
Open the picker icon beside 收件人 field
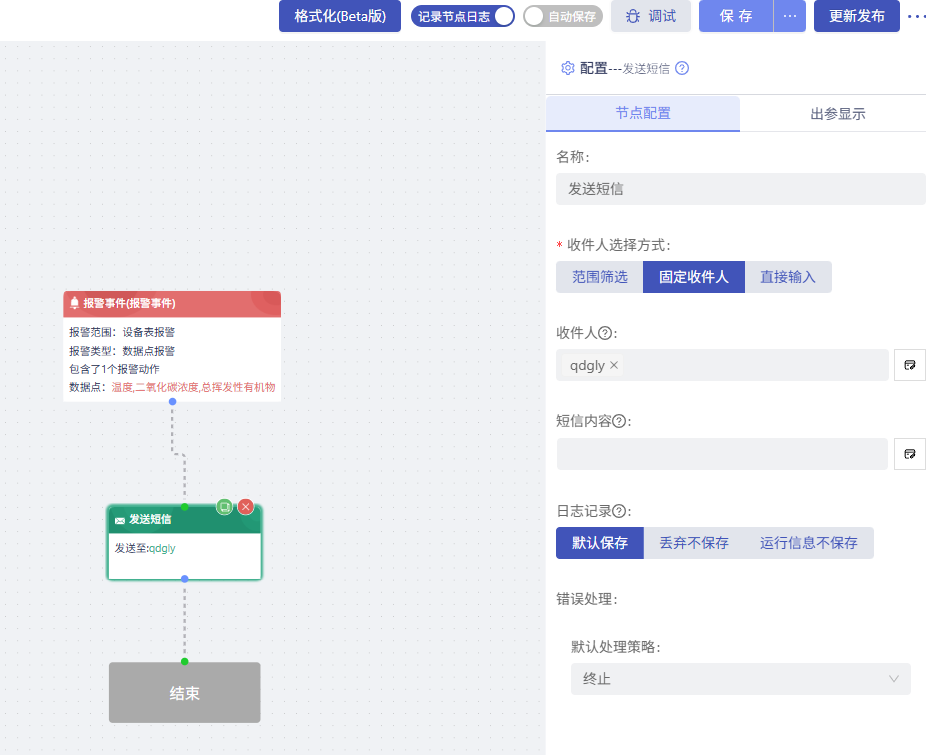(909, 365)
